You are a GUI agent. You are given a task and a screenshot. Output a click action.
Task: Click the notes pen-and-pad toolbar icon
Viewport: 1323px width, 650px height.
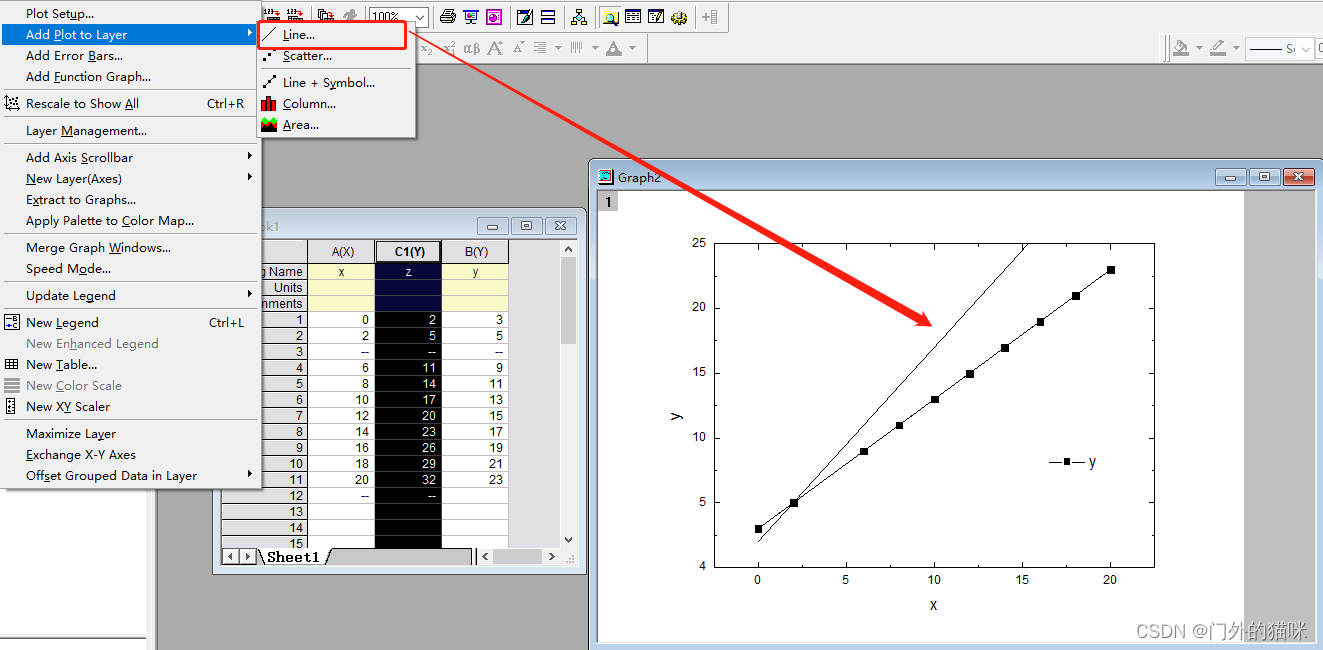click(525, 17)
